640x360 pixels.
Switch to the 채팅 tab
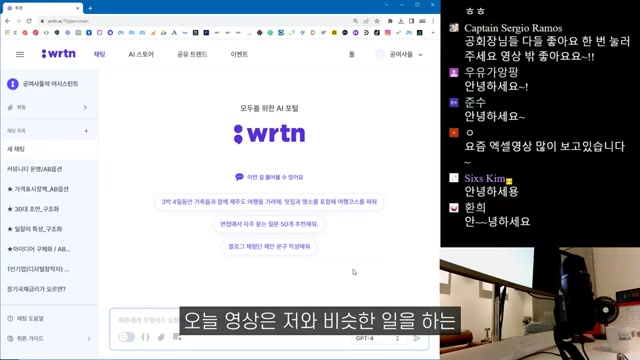click(100, 54)
